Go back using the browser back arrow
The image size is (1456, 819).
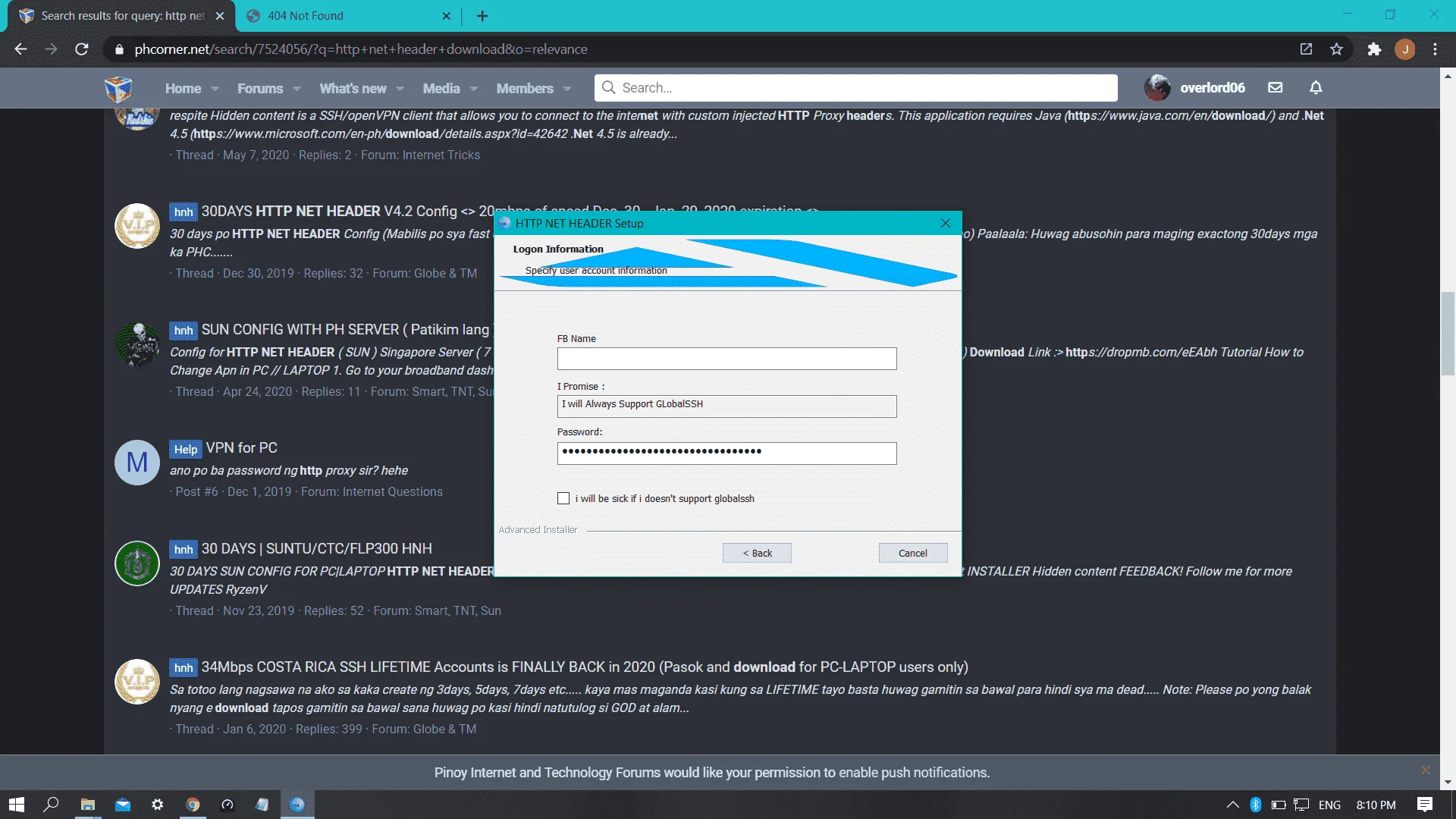[x=20, y=49]
